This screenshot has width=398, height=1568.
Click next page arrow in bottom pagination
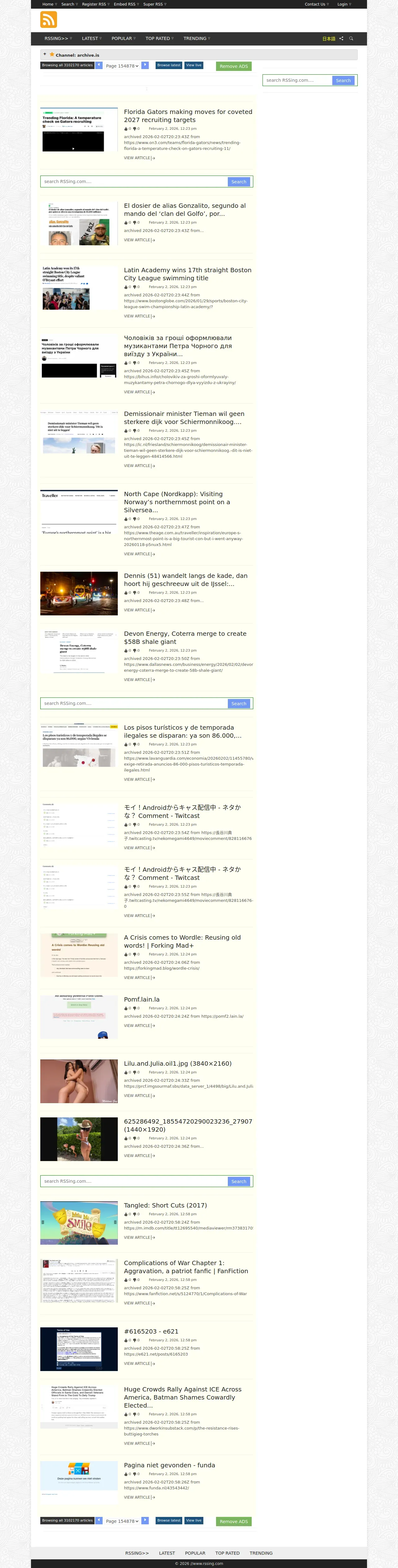pos(145,1520)
